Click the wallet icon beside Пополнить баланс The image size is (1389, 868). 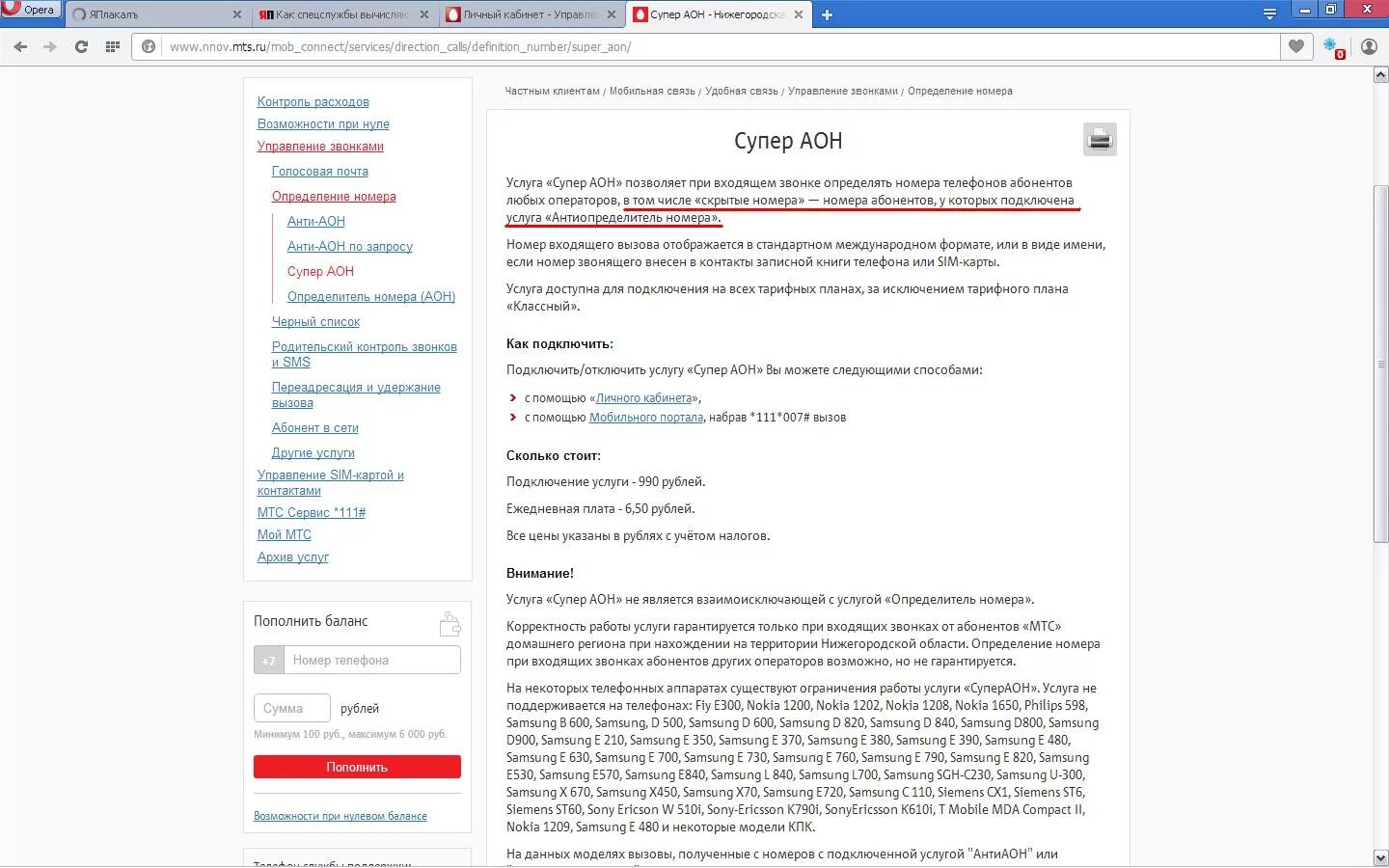(449, 624)
